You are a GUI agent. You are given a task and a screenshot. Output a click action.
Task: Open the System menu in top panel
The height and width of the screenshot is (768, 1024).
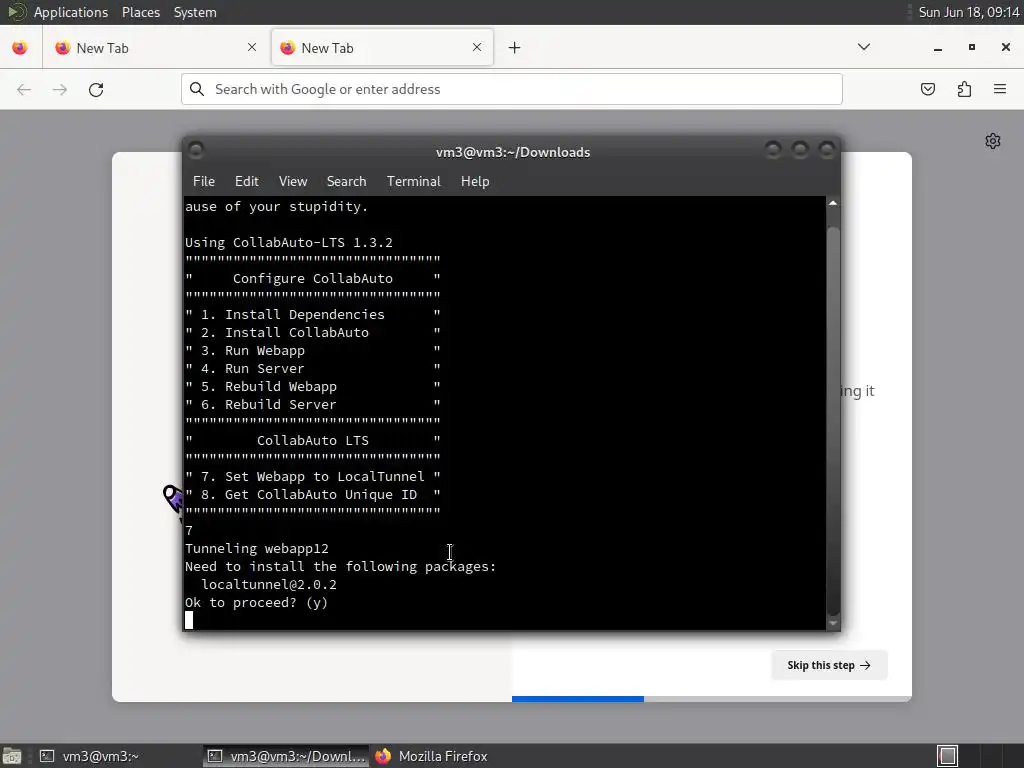coord(195,12)
